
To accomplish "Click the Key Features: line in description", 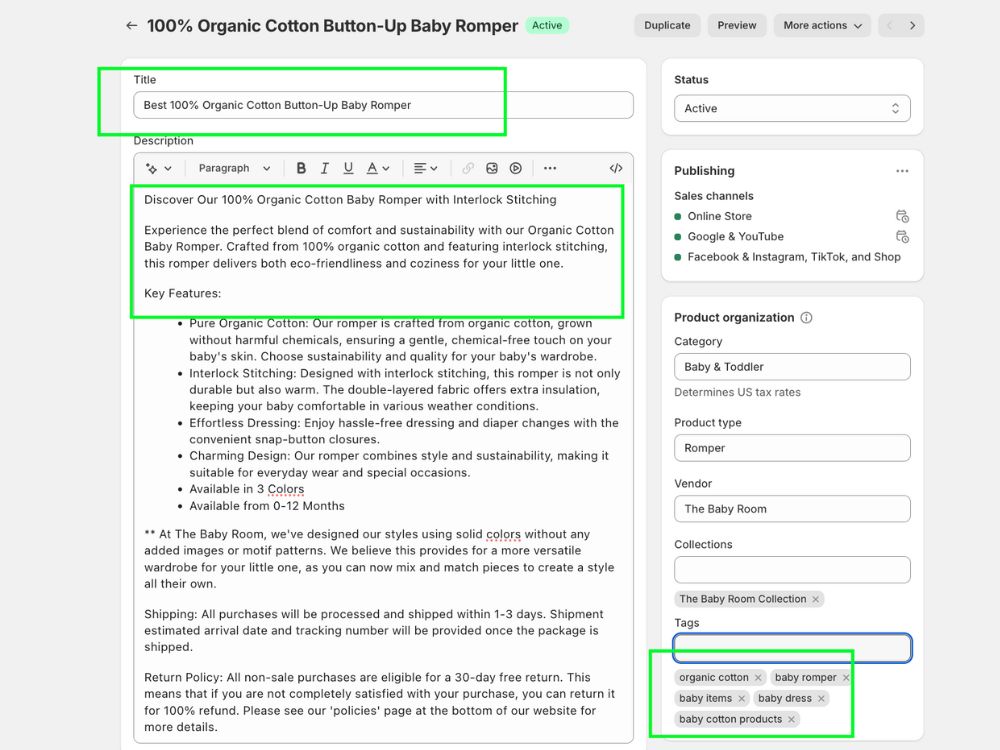I will click(182, 293).
